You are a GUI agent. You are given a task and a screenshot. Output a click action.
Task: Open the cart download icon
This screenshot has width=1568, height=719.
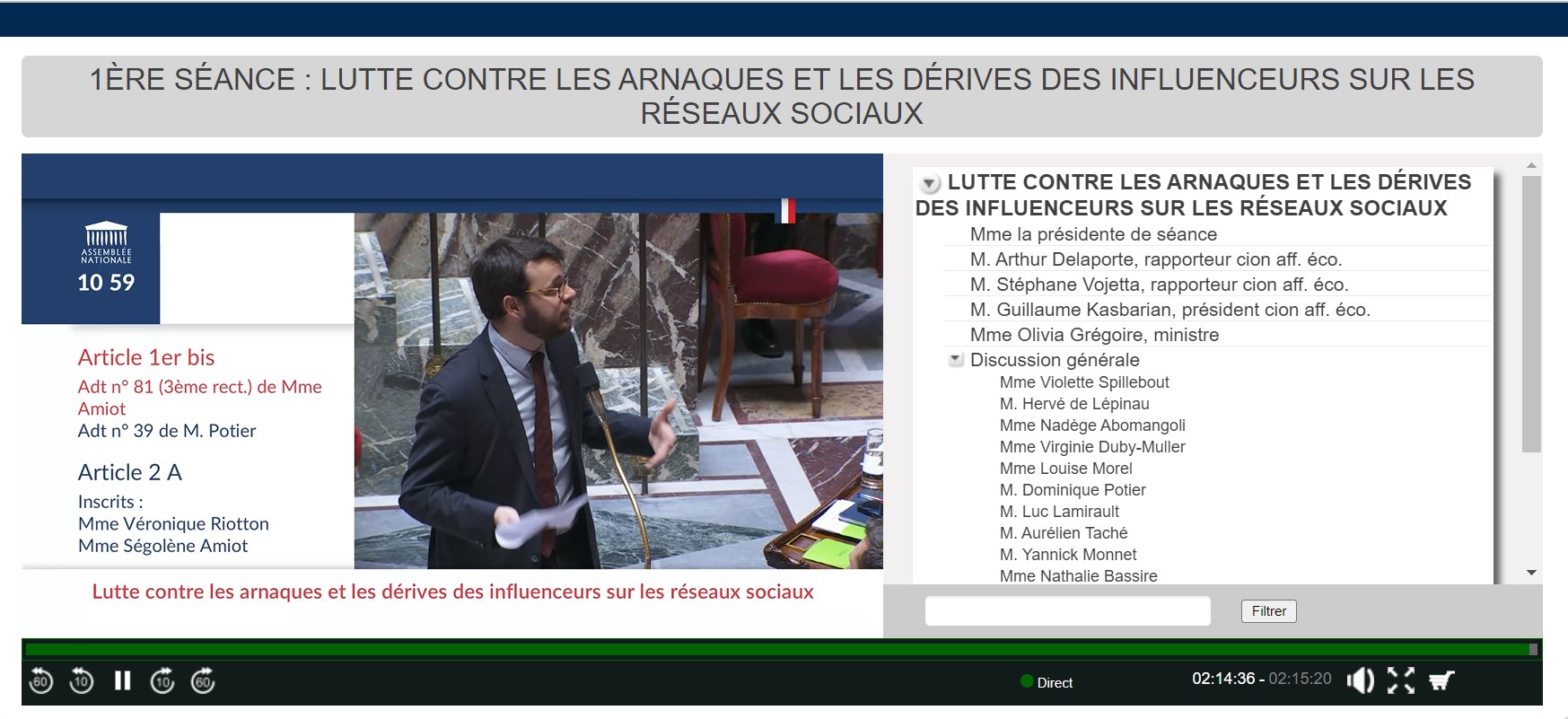pos(1441,680)
